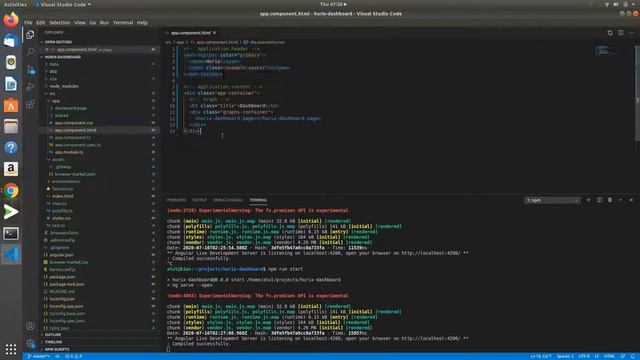Viewport: 640px width, 360px height.
Task: Open Activities overview in the top bar
Action: pyautogui.click(x=15, y=4)
